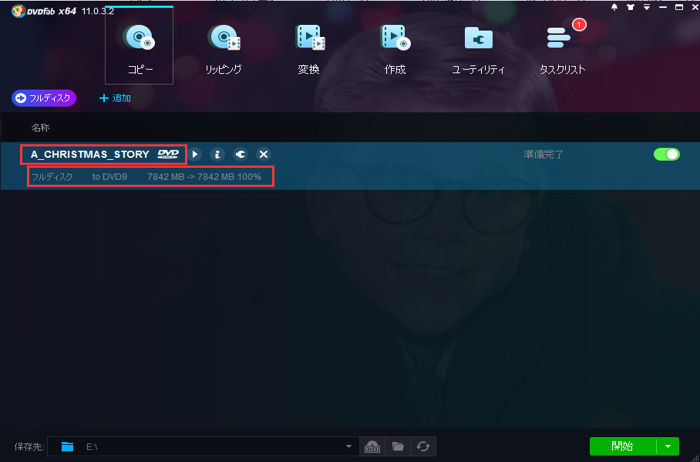Open advanced settings wrench icon for A_CHRISTMAS_STORY
The width and height of the screenshot is (700, 462).
tap(240, 154)
